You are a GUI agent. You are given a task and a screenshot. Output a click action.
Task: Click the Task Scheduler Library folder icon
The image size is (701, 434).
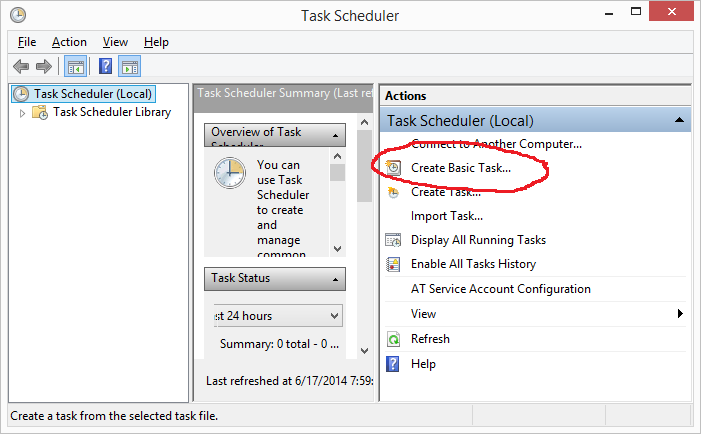pyautogui.click(x=40, y=112)
